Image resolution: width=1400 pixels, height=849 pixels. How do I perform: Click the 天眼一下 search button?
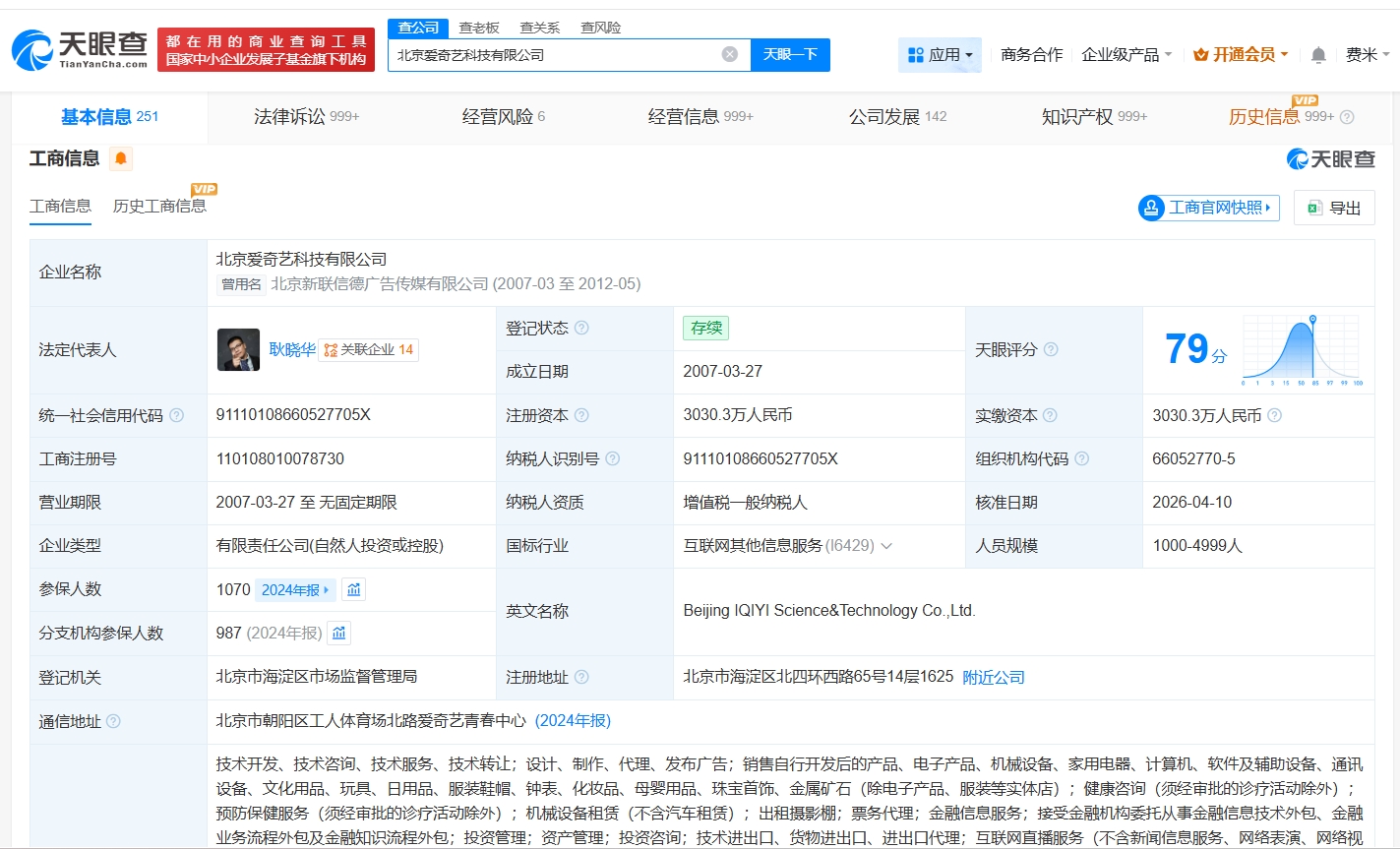pos(791,55)
